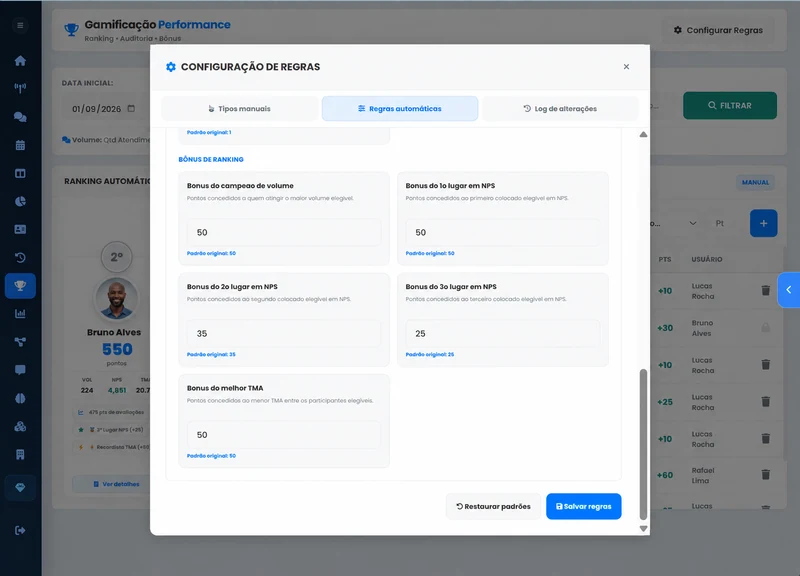Open the columns layout icon in sidebar

20,173
